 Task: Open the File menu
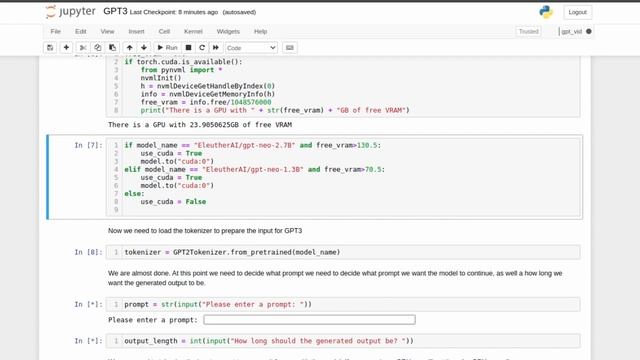coord(56,31)
